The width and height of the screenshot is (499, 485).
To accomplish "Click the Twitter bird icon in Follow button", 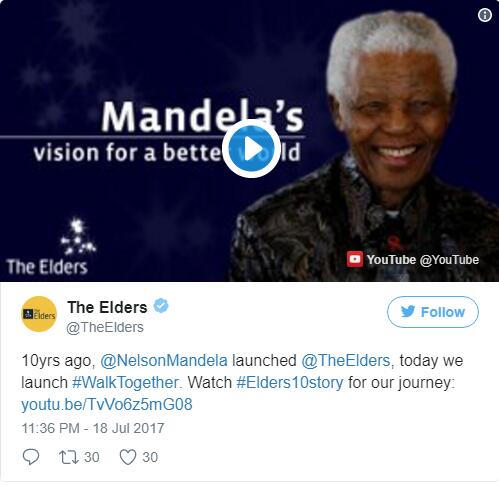I will pyautogui.click(x=408, y=312).
